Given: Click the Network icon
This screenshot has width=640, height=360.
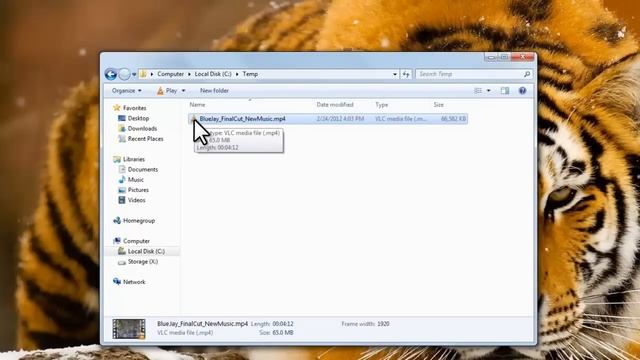Looking at the screenshot, I should [117, 282].
